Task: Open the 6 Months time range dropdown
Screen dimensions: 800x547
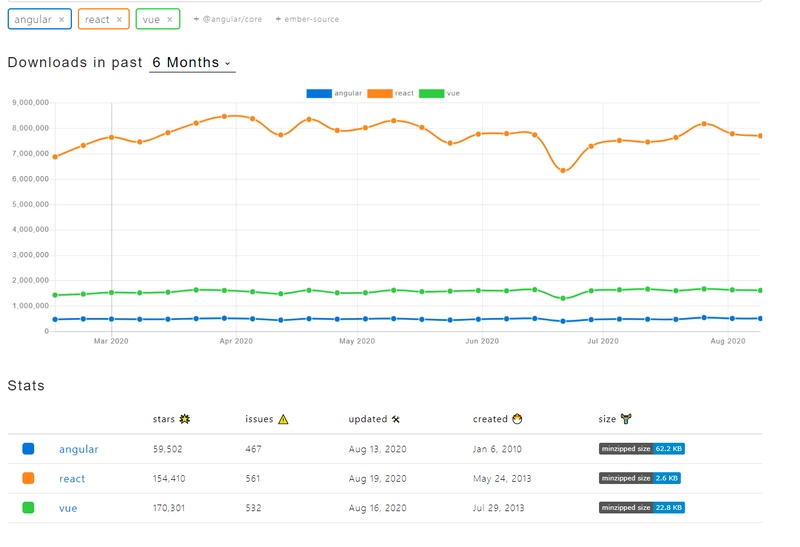Action: click(x=192, y=62)
